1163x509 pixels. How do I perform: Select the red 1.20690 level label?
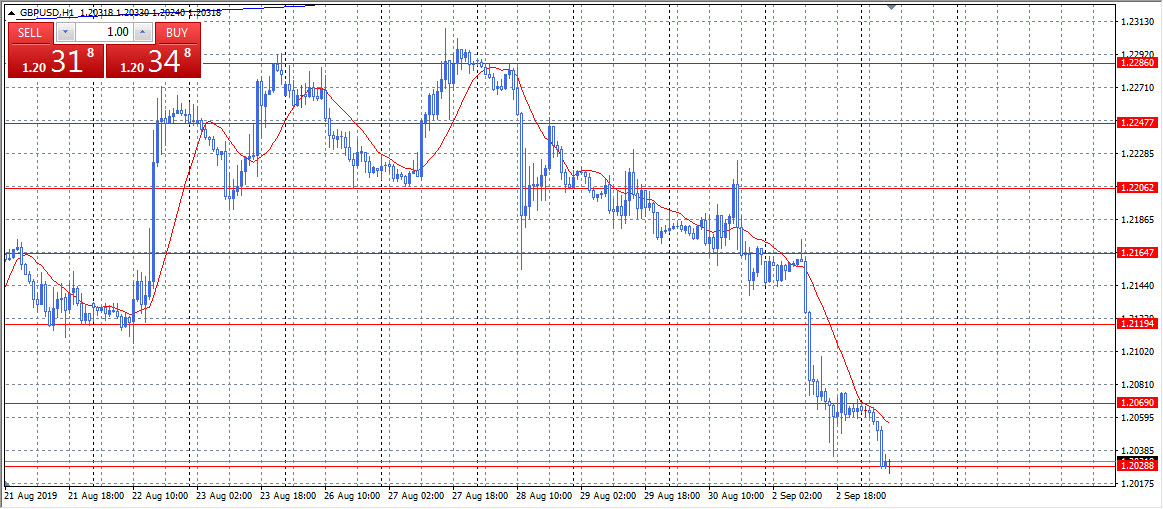1138,403
